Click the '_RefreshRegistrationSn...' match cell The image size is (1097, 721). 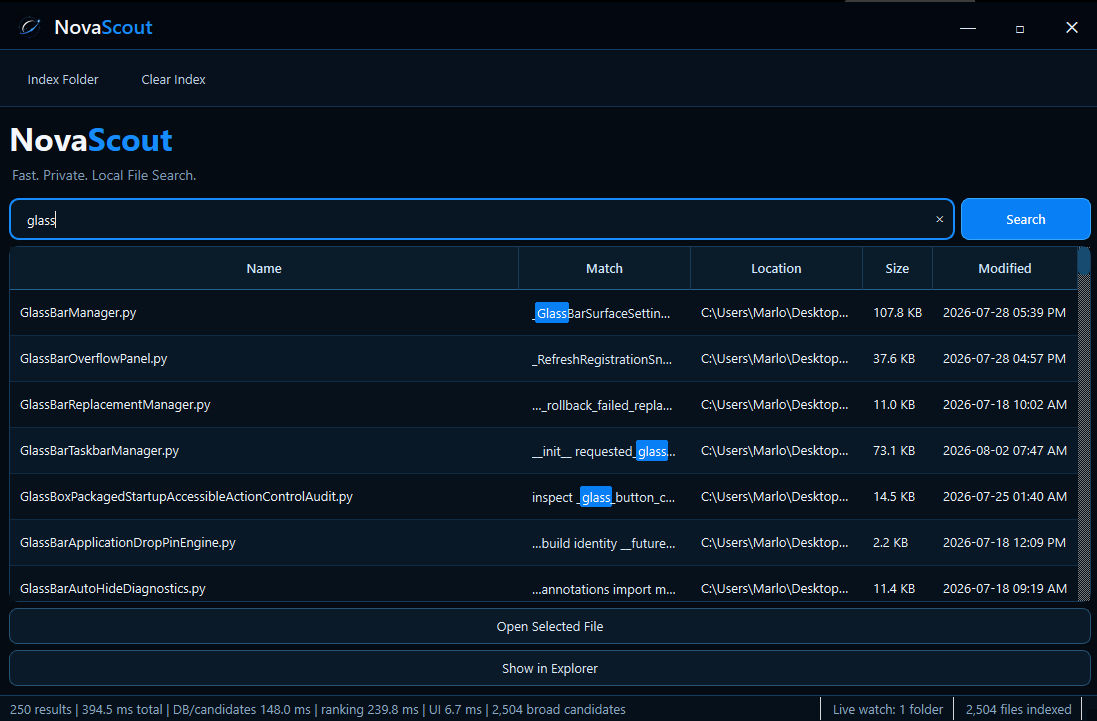point(604,359)
